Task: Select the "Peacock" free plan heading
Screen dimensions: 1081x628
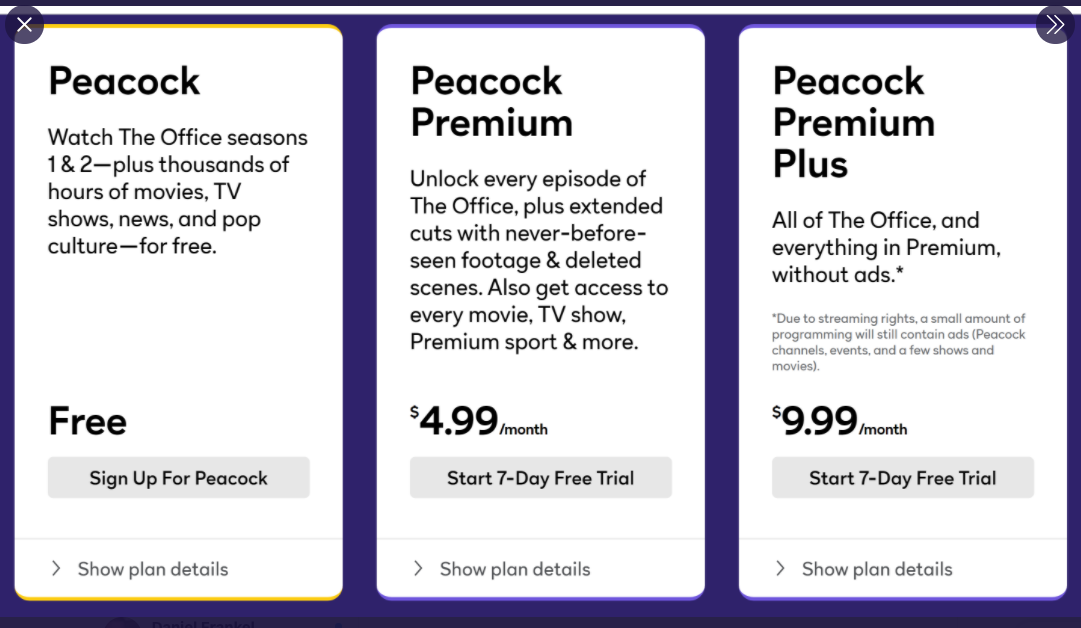Action: [x=124, y=81]
